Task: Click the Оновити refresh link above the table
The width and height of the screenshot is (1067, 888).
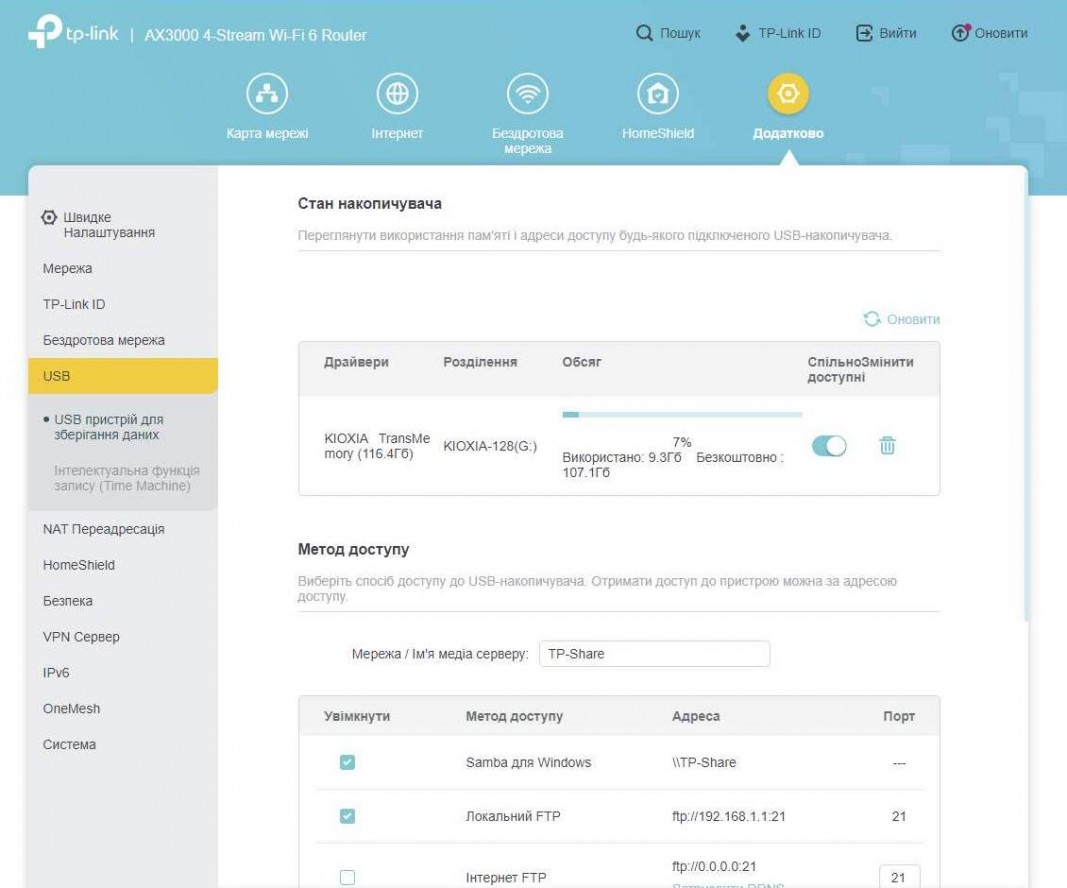Action: 902,319
